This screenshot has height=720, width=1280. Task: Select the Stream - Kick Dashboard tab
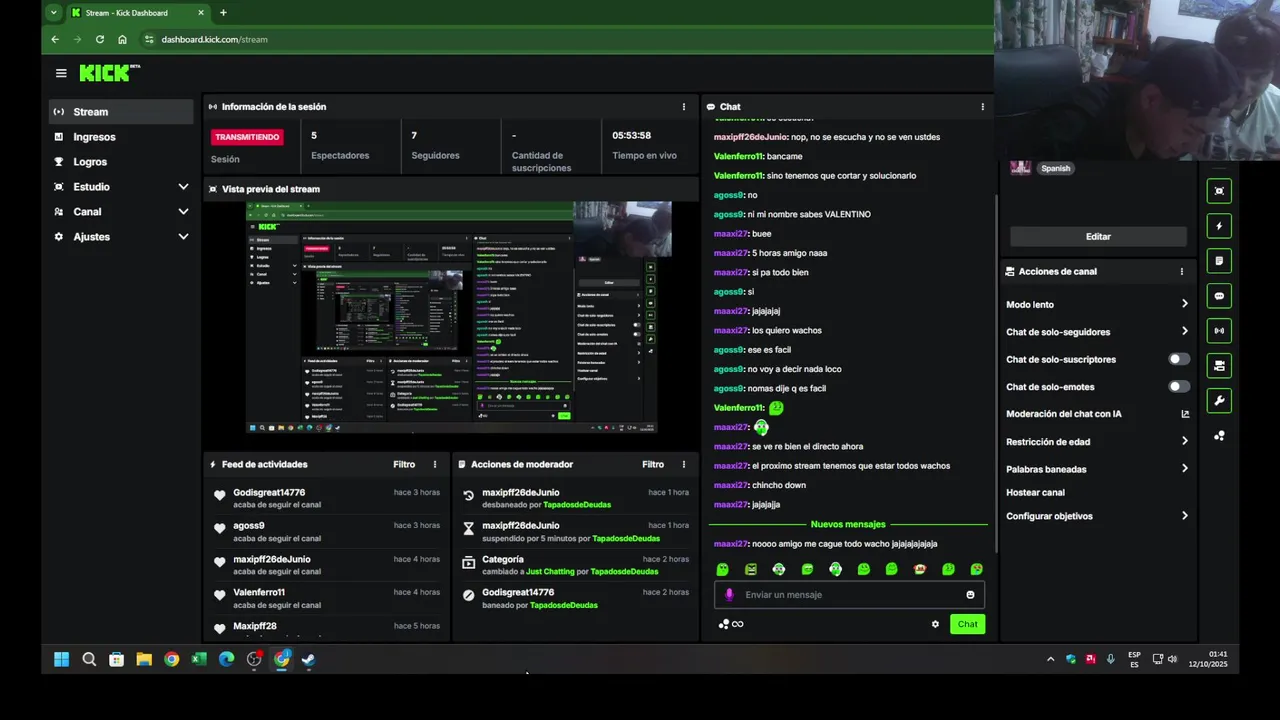138,13
